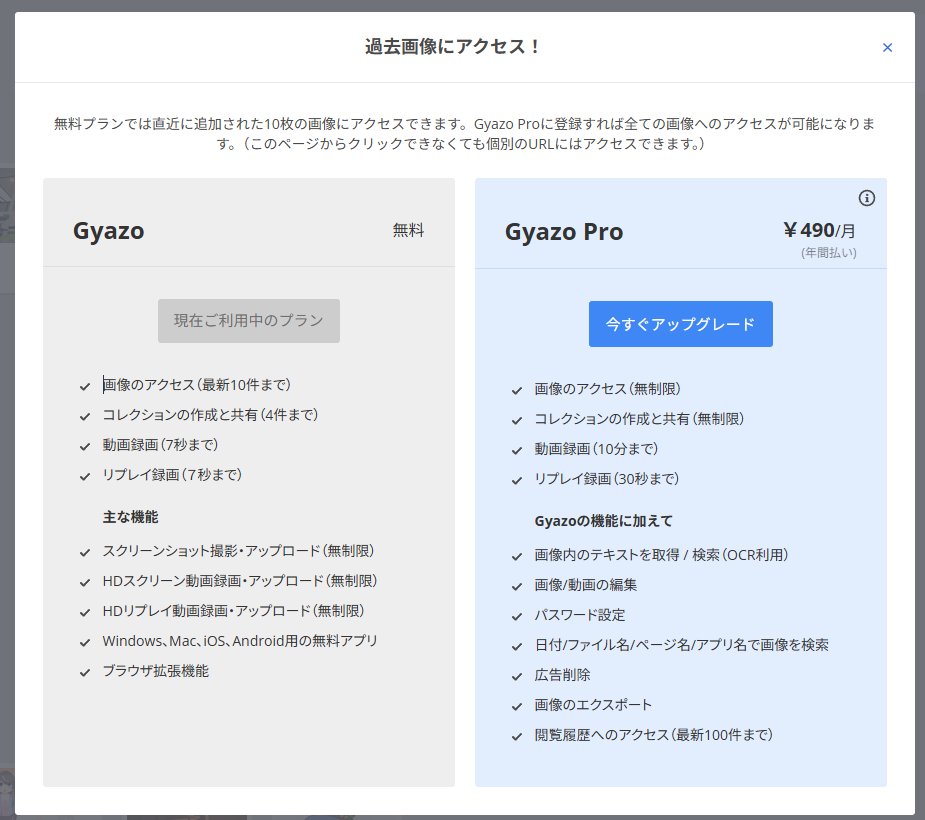Screen dimensions: 925x820
Task: Click コレクションの作成と共有(4件まで) item
Action: pyautogui.click(x=210, y=415)
